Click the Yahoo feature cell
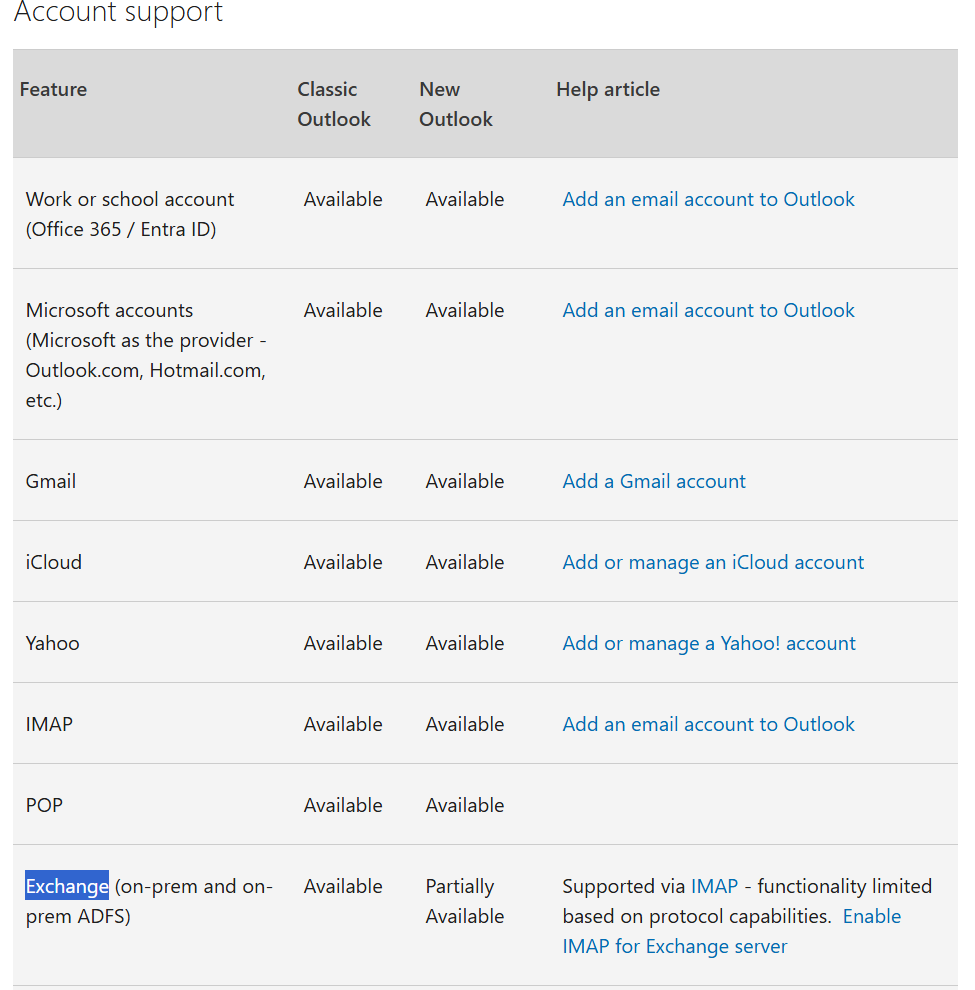This screenshot has width=975, height=990. [53, 643]
